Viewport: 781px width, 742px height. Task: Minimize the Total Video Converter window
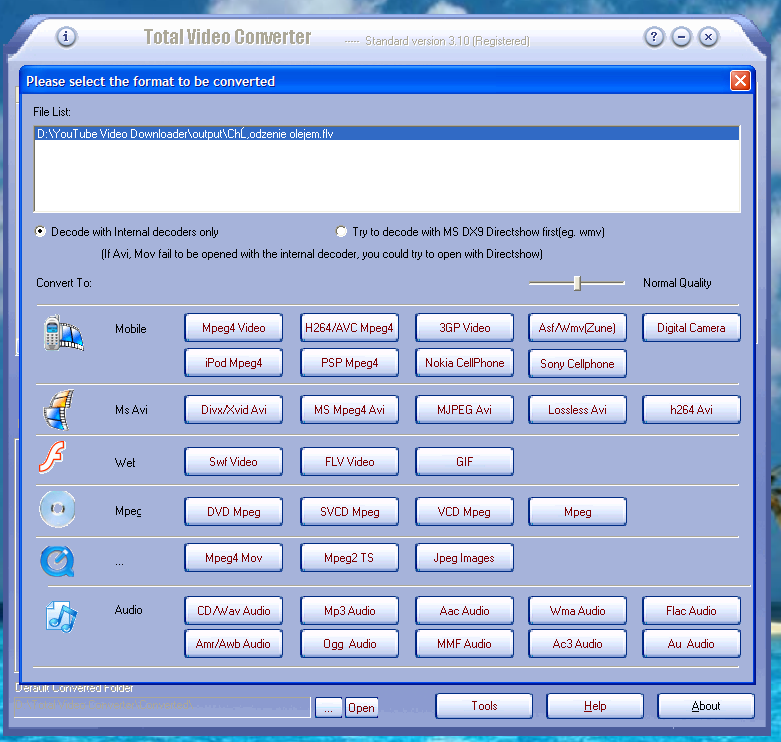pyautogui.click(x=681, y=36)
